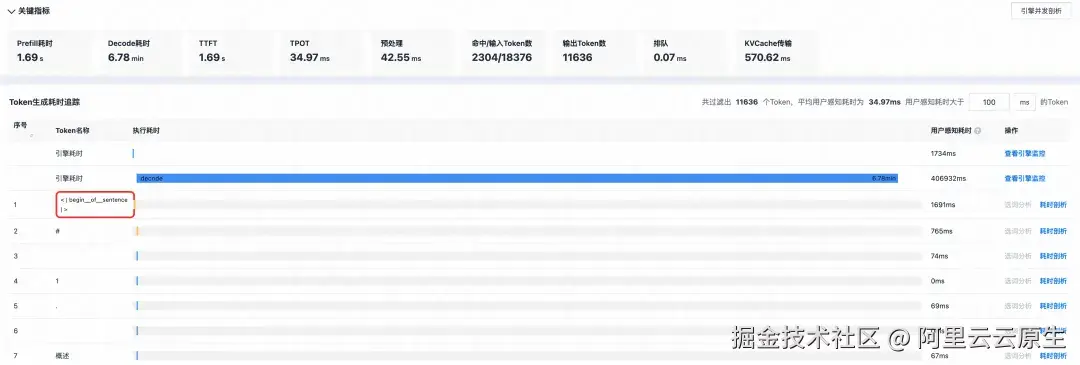
Task: Focus the threshold input showing 100
Action: click(989, 102)
